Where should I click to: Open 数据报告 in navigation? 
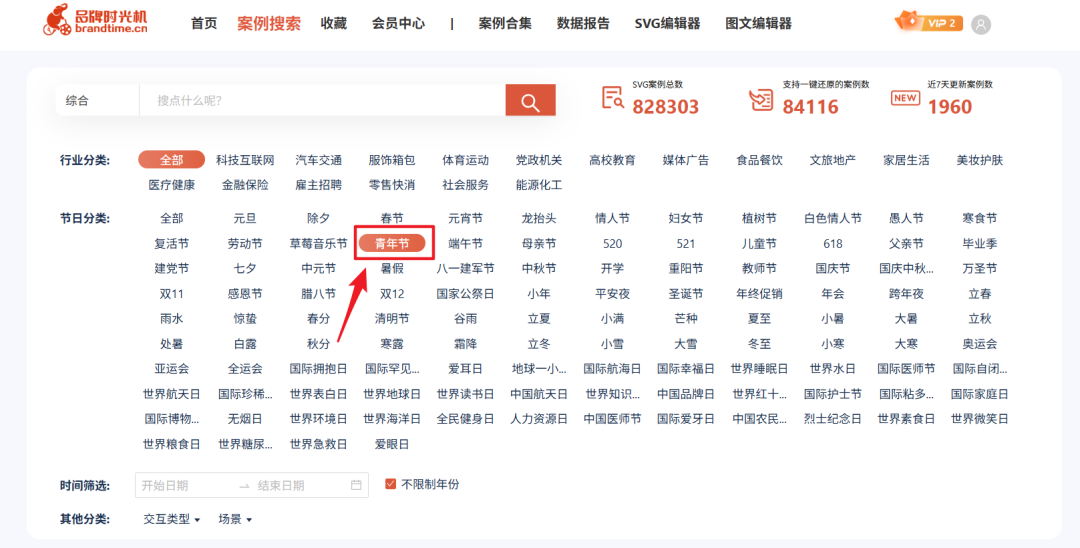(x=583, y=23)
